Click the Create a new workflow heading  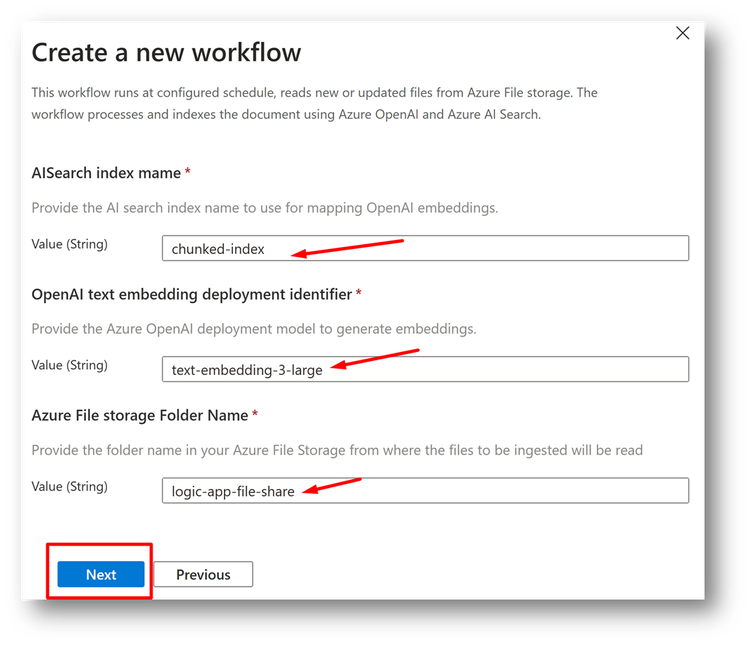pos(166,52)
